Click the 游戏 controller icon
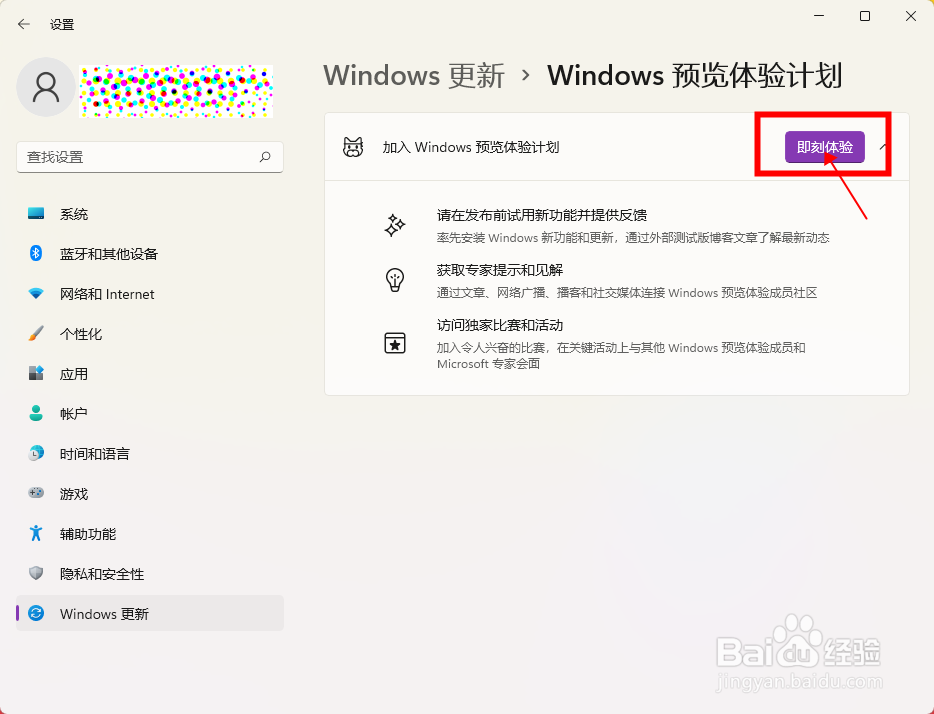934x714 pixels. coord(36,493)
